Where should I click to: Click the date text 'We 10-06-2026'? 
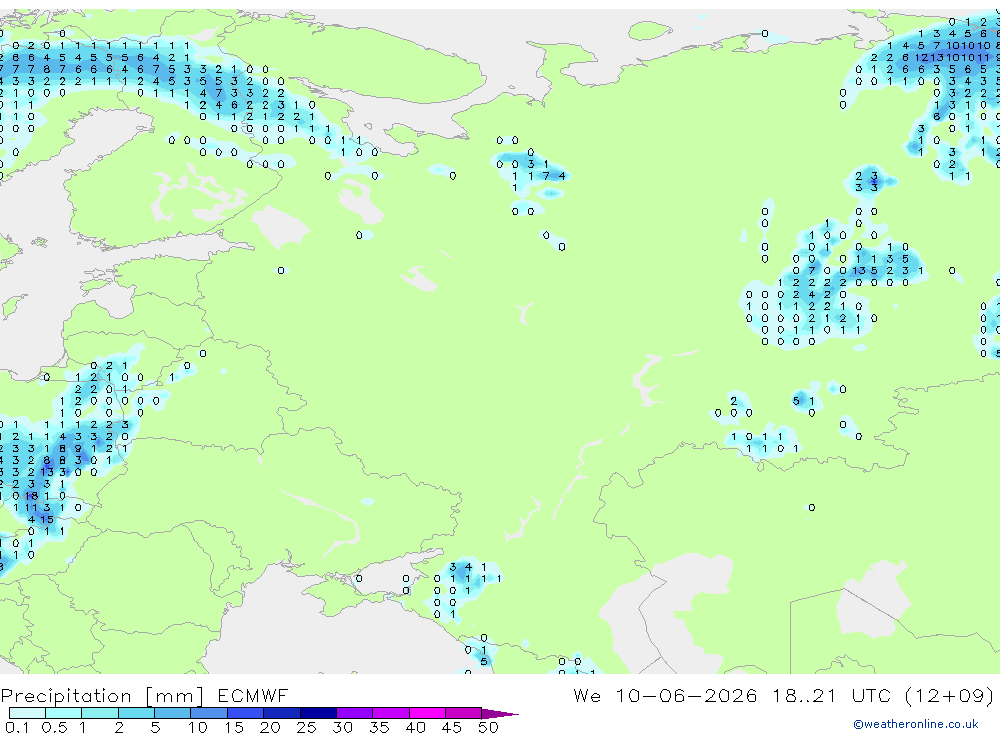coord(665,695)
